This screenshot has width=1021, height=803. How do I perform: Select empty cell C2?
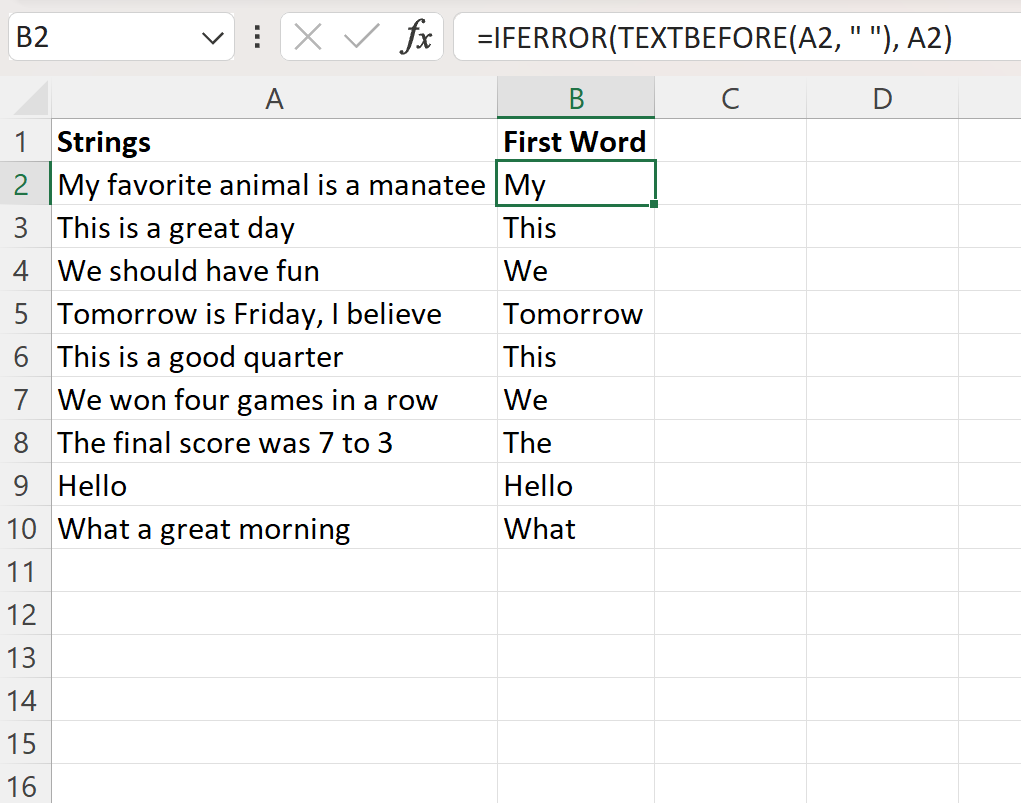730,184
